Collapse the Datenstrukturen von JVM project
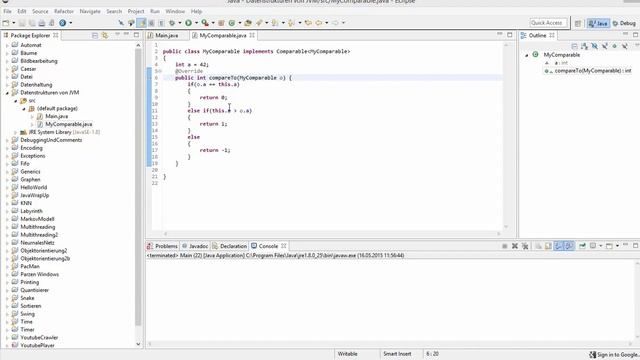 (x=7, y=93)
